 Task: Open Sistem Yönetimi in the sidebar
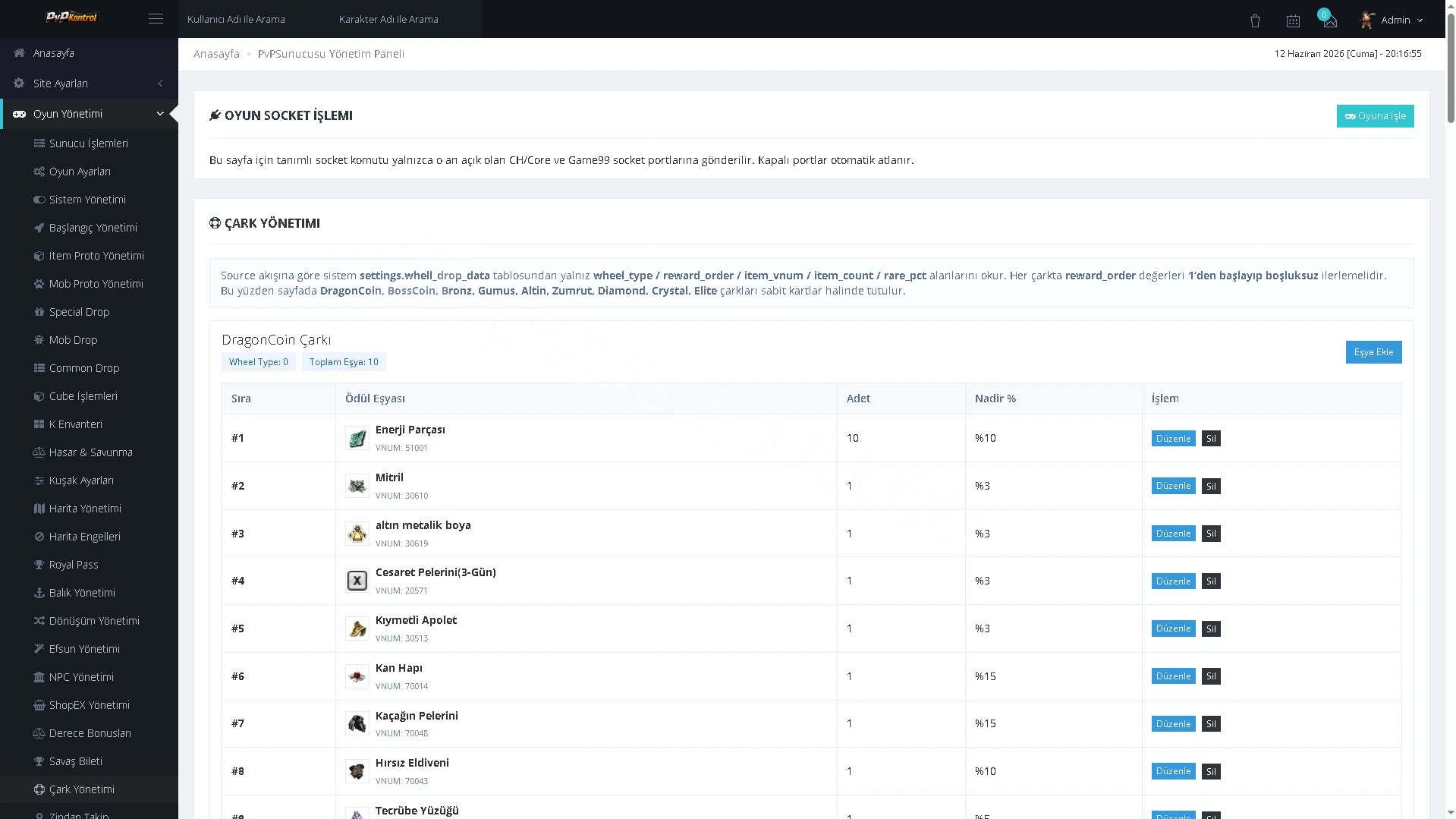tap(89, 200)
